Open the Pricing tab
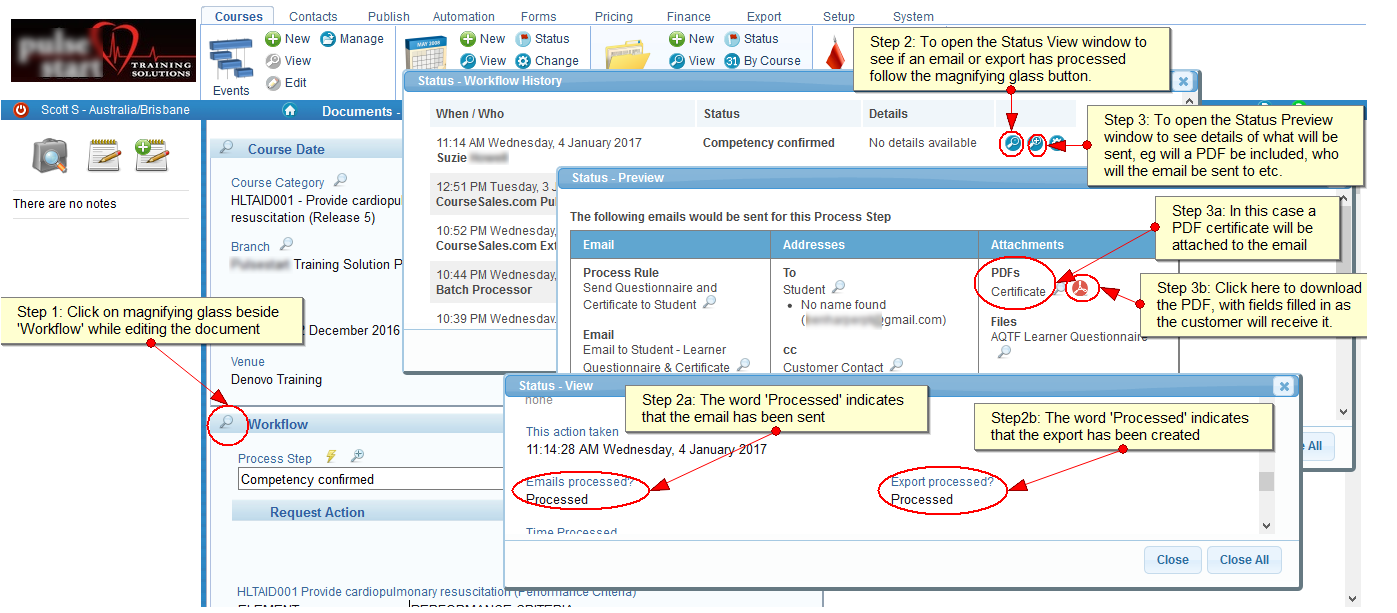Screen dimensions: 1397x613 (613, 16)
